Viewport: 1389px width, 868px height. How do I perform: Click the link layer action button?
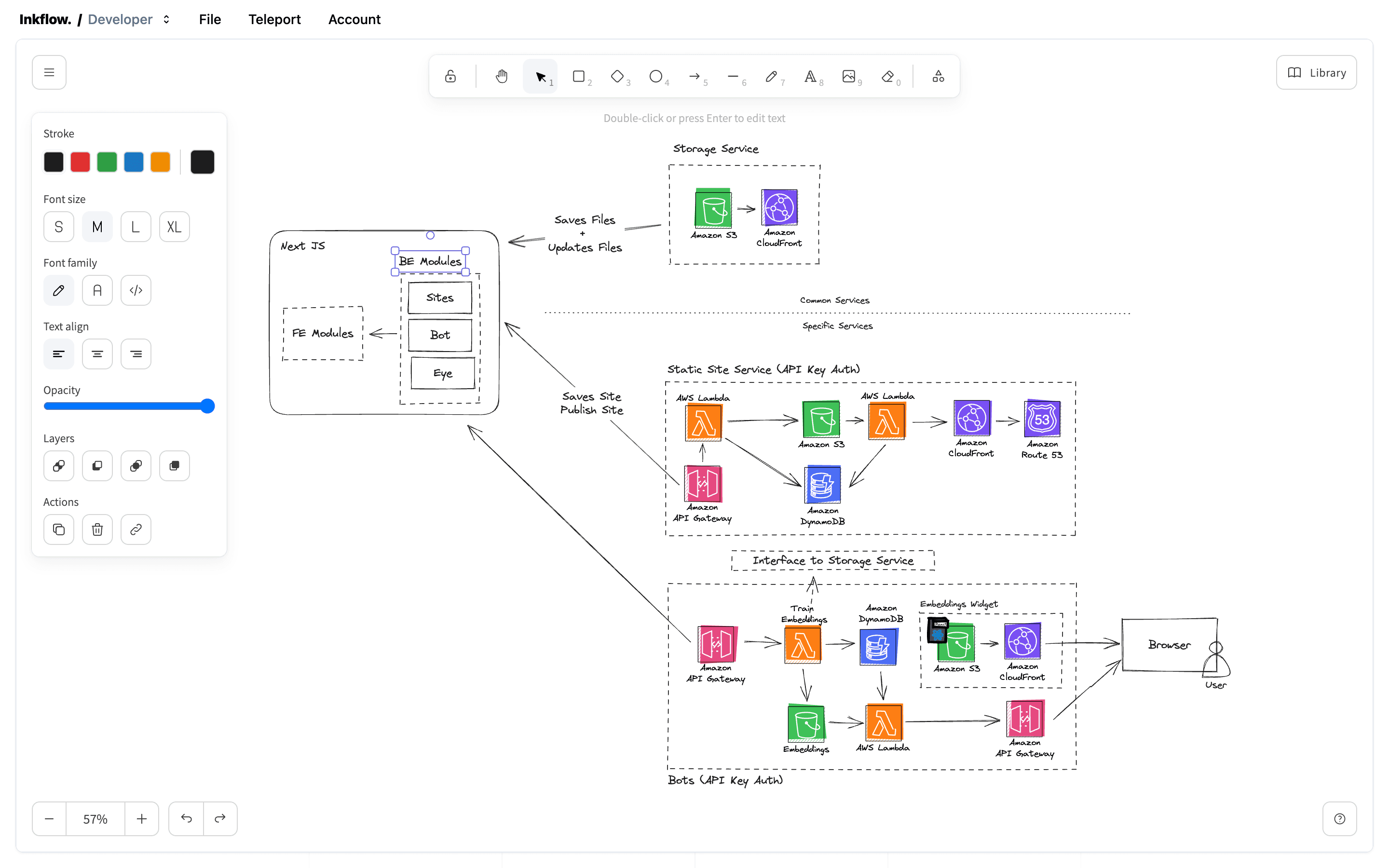pos(137,530)
